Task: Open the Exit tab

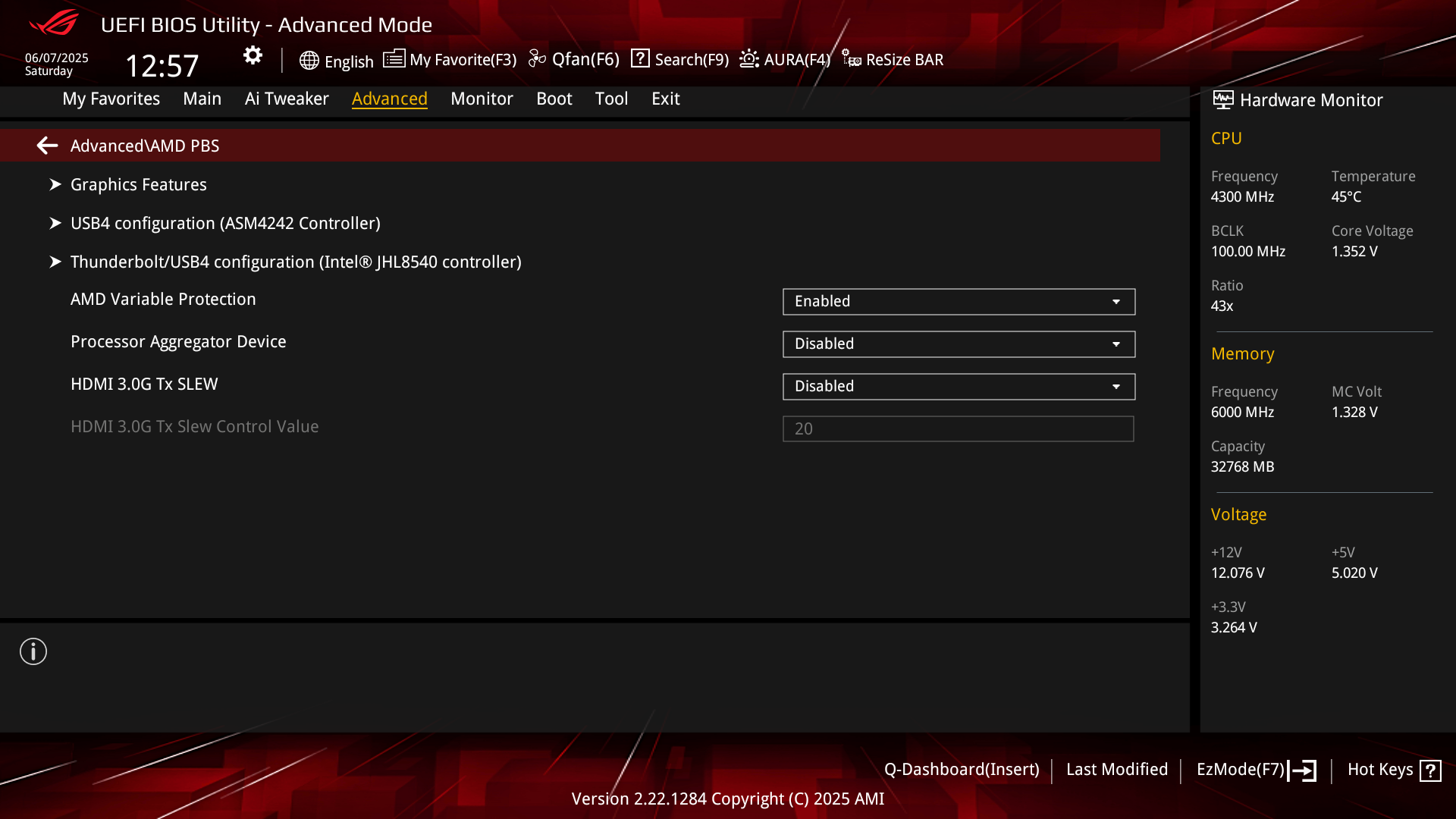Action: pos(665,99)
